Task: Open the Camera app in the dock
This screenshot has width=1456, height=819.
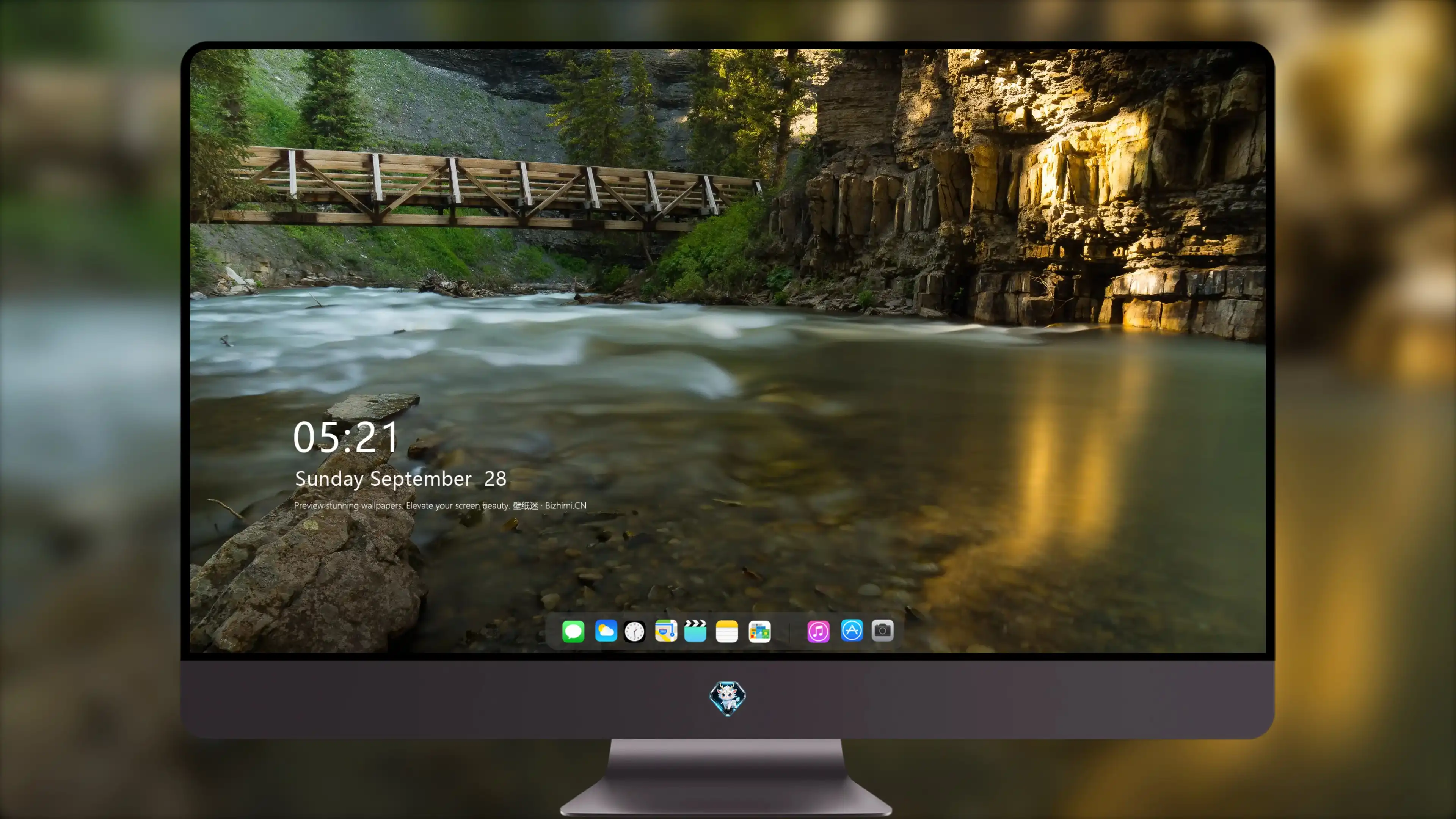Action: pos(882,630)
